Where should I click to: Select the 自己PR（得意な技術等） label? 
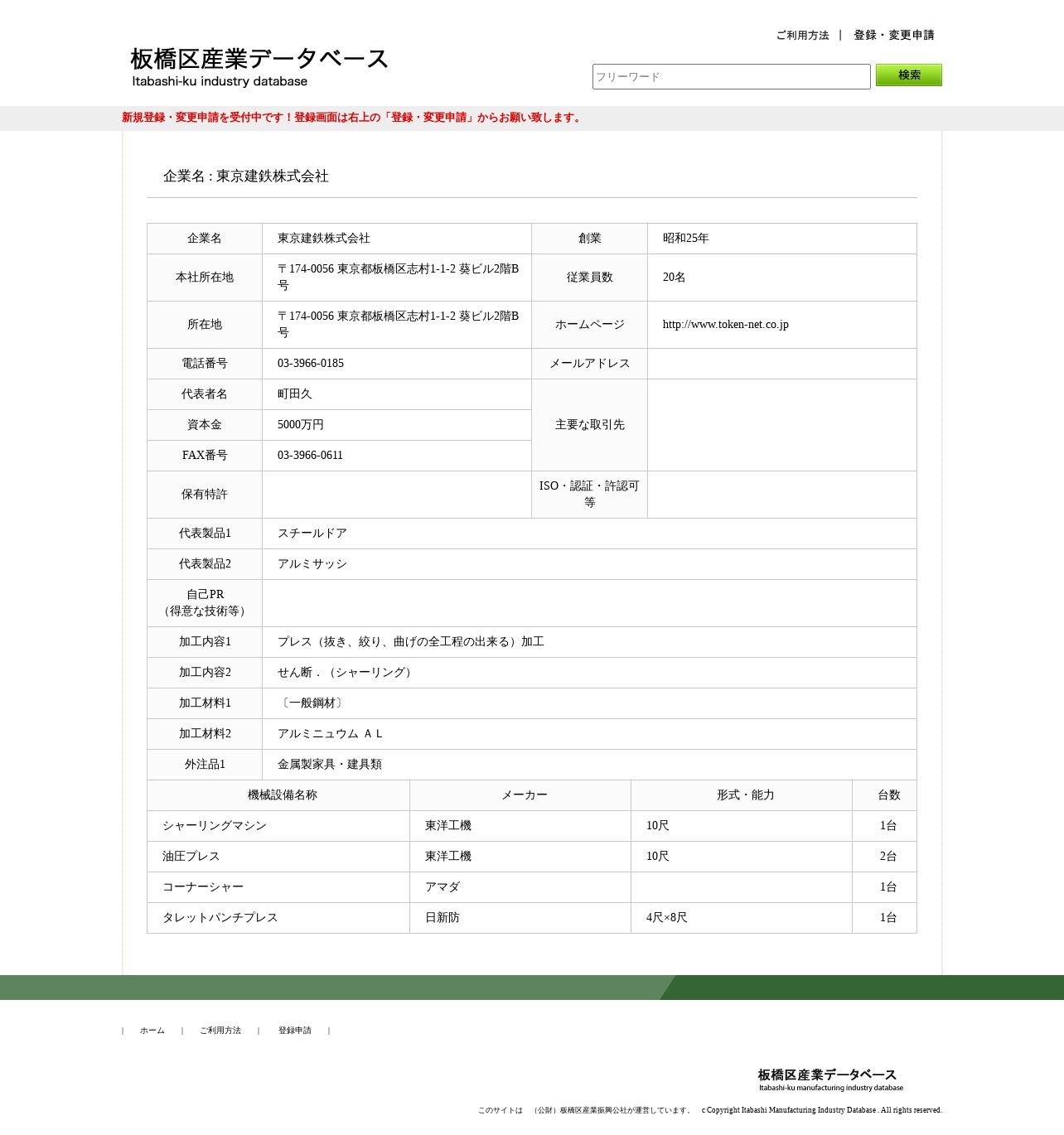click(205, 603)
